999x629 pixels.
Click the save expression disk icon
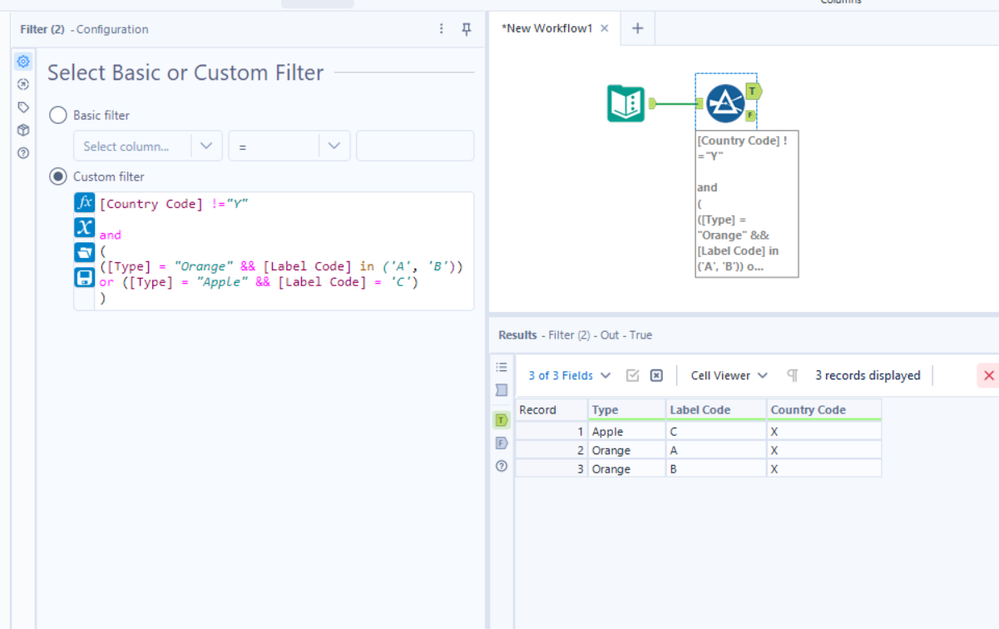pyautogui.click(x=84, y=277)
